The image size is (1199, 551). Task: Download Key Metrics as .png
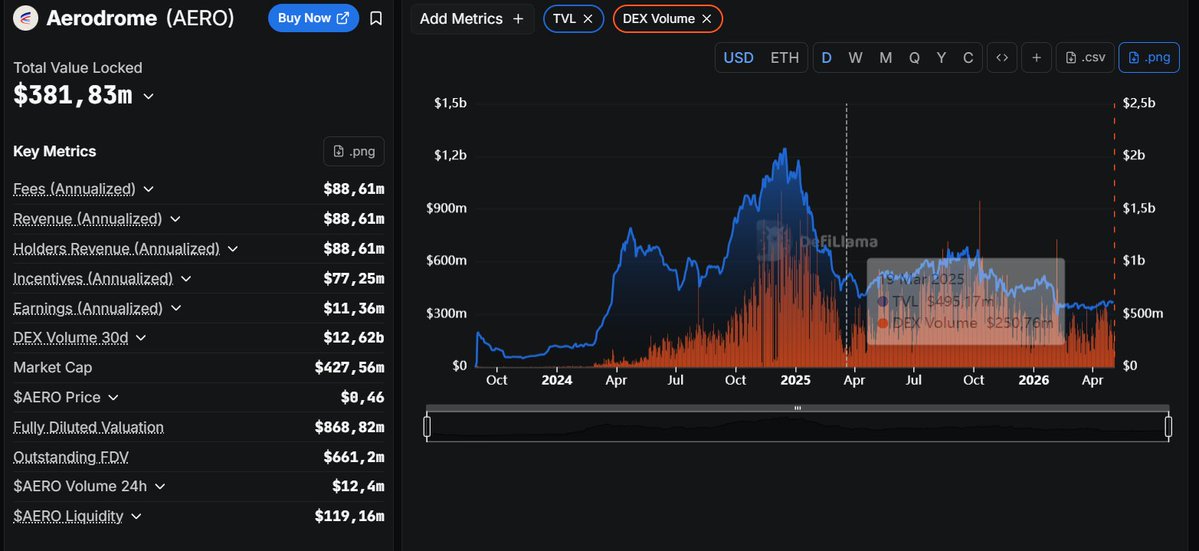click(354, 151)
